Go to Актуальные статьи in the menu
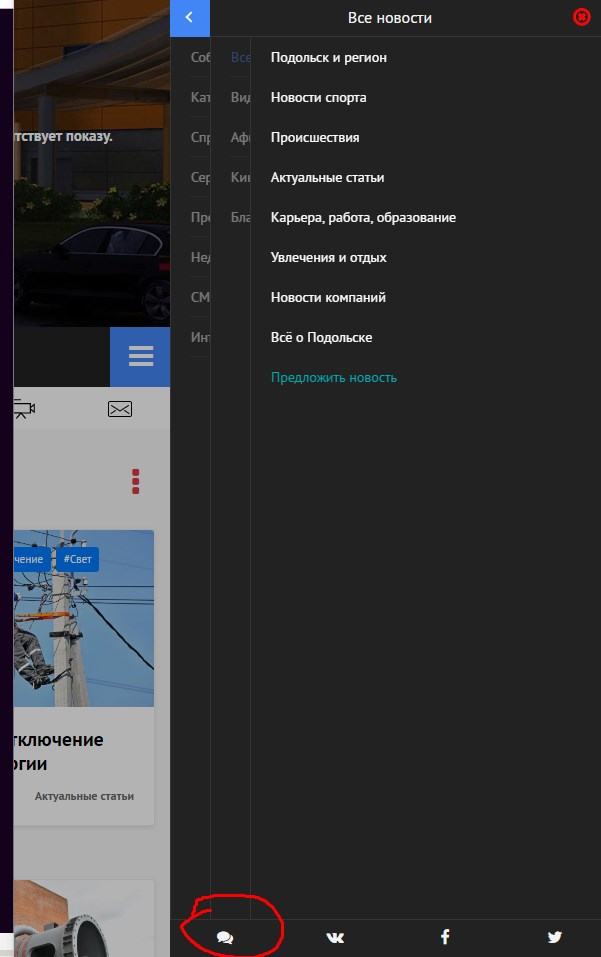 327,178
